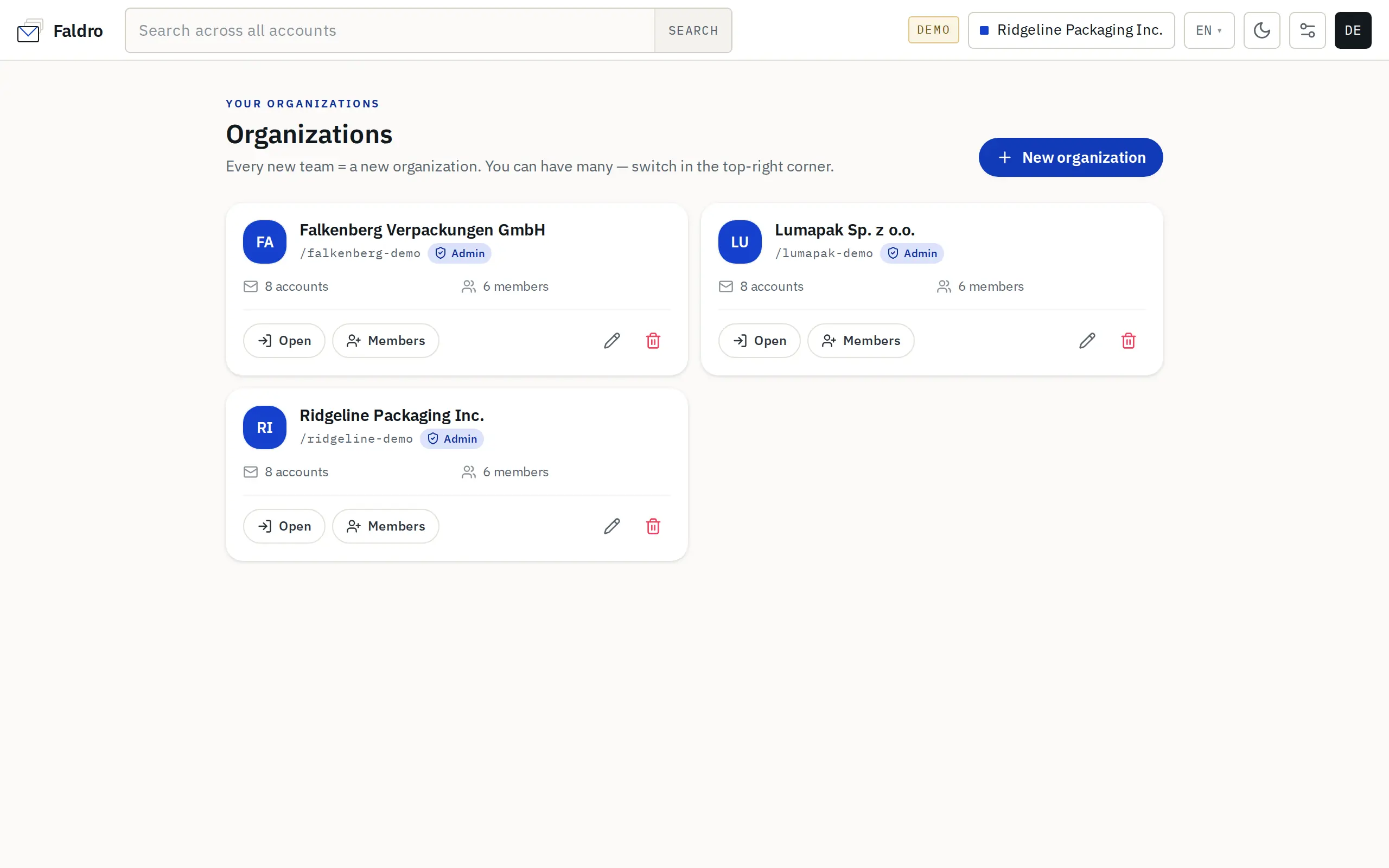
Task: Toggle dark mode with the moon icon
Action: tap(1261, 30)
